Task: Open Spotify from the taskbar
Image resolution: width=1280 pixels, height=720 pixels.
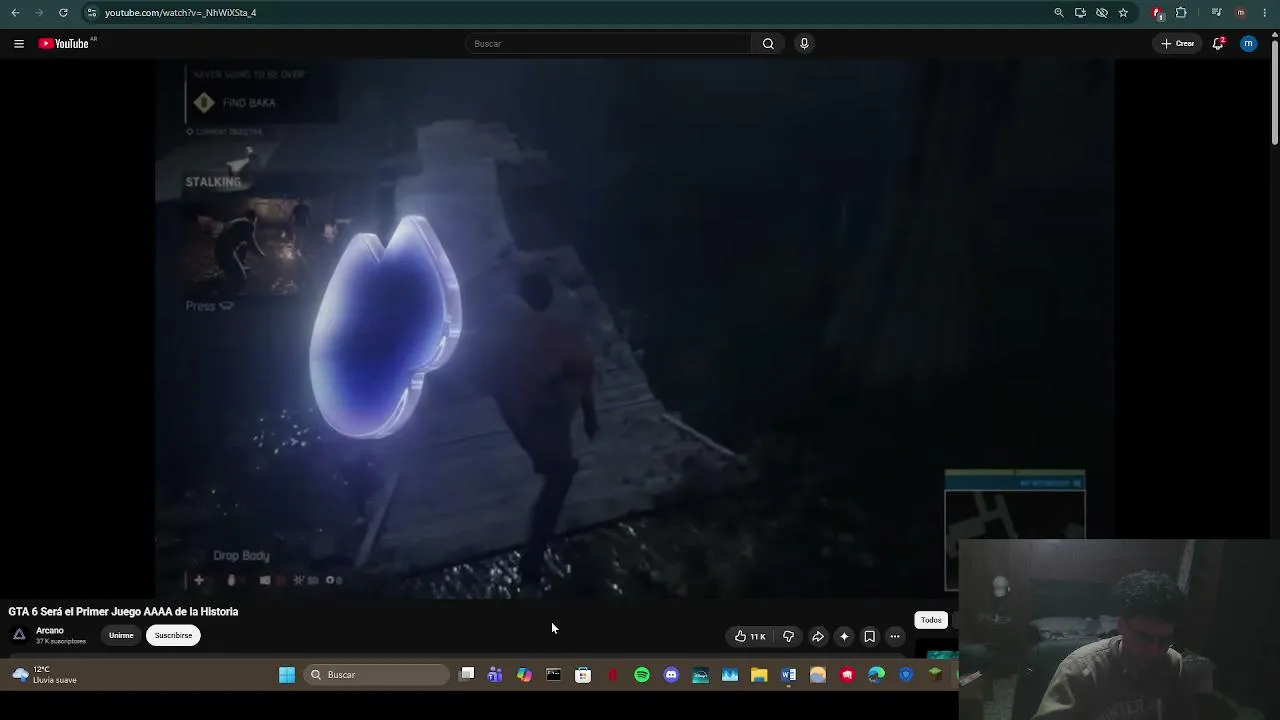Action: 642,675
